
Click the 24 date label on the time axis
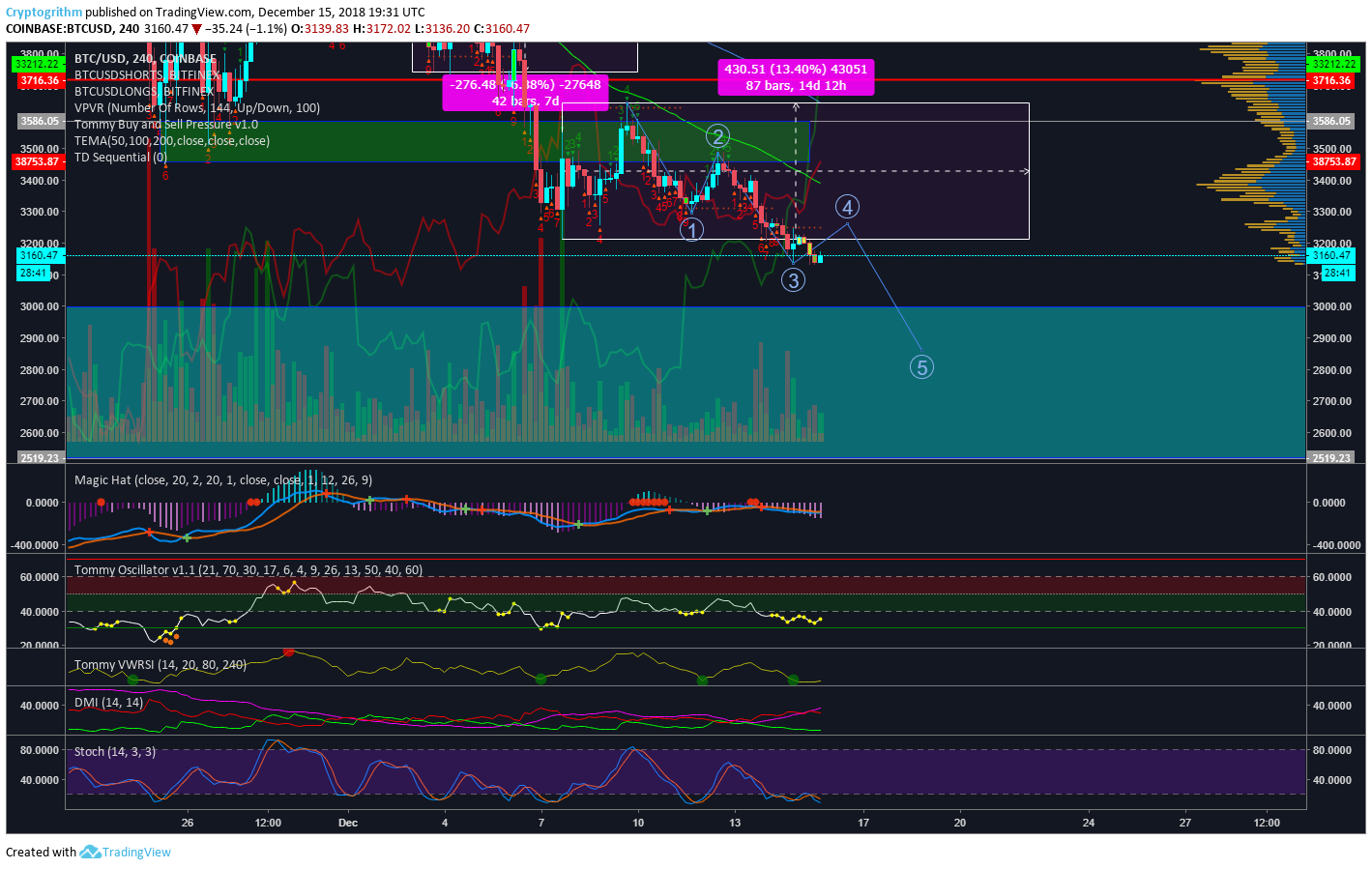pyautogui.click(x=1089, y=824)
